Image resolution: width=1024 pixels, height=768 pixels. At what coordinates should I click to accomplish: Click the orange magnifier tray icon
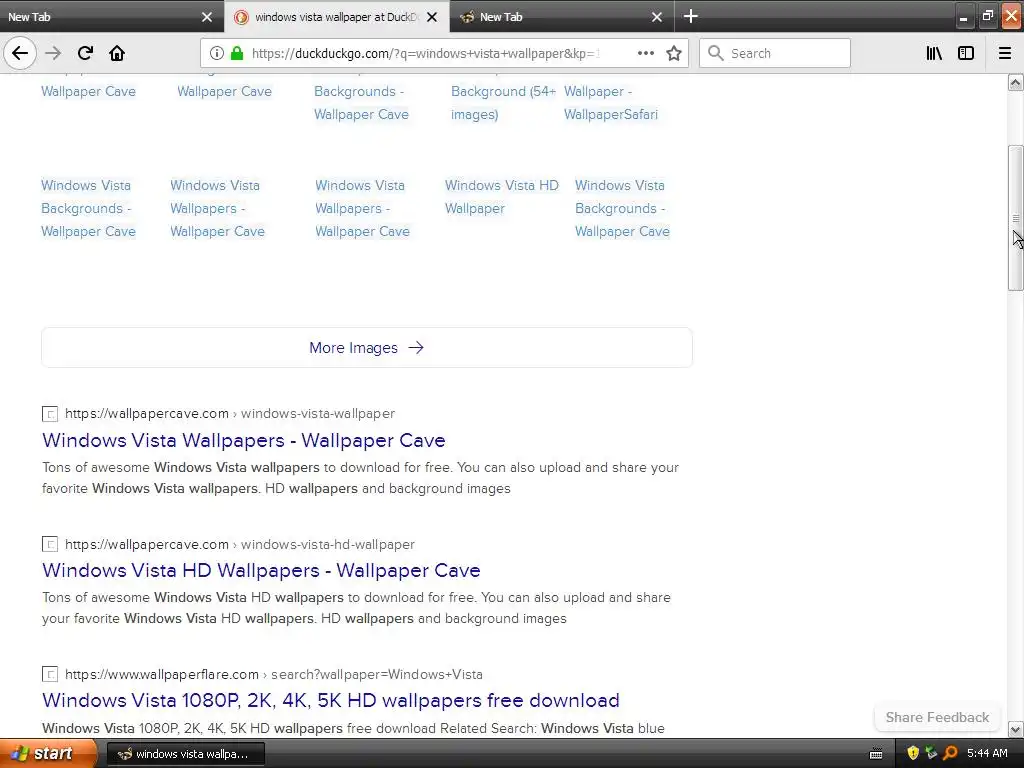coord(950,753)
